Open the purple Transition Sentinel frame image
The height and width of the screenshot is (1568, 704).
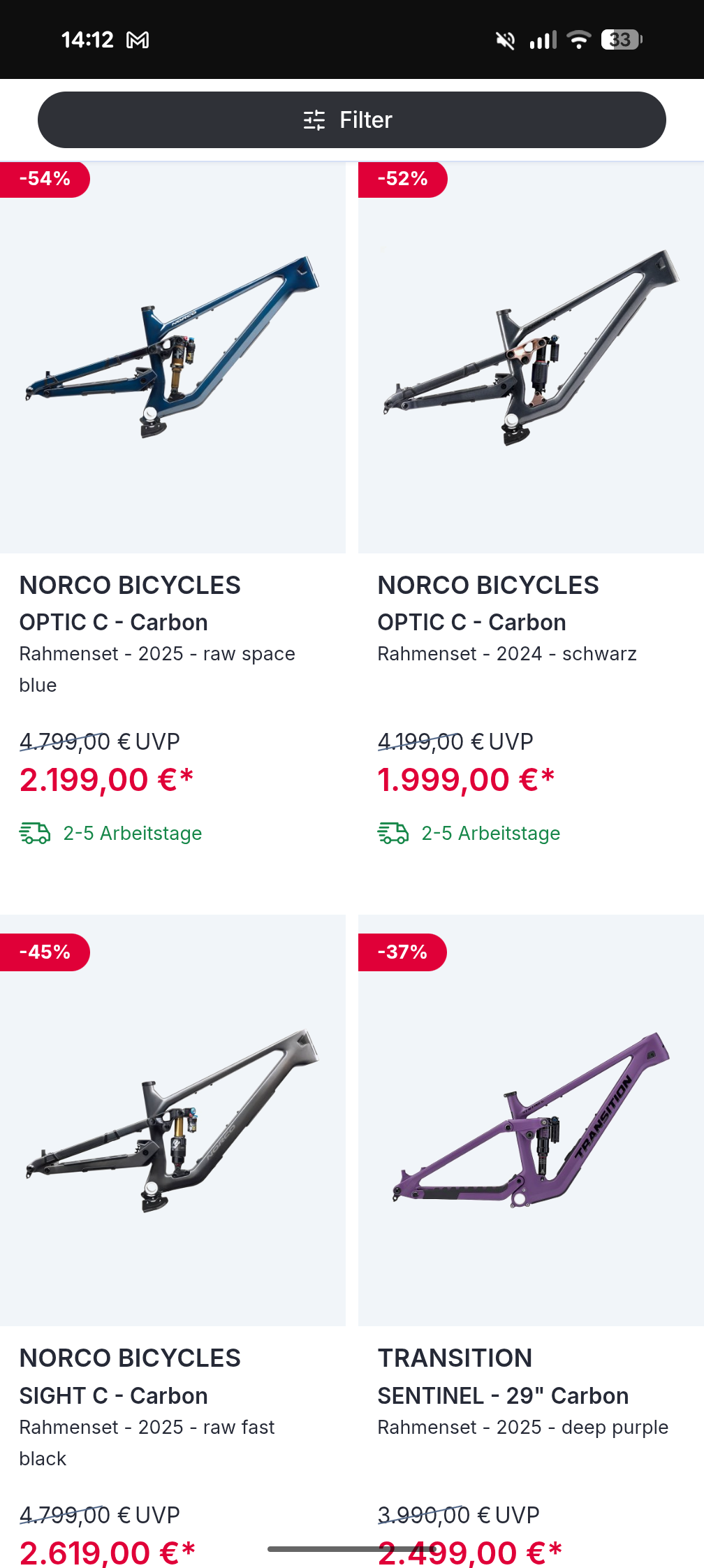[531, 1120]
